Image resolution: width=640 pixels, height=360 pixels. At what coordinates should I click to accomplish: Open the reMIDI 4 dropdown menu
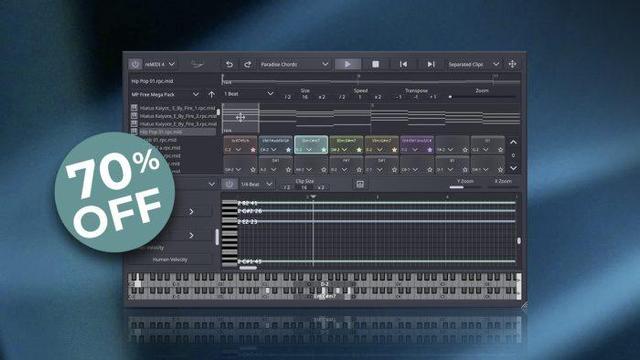coord(160,64)
